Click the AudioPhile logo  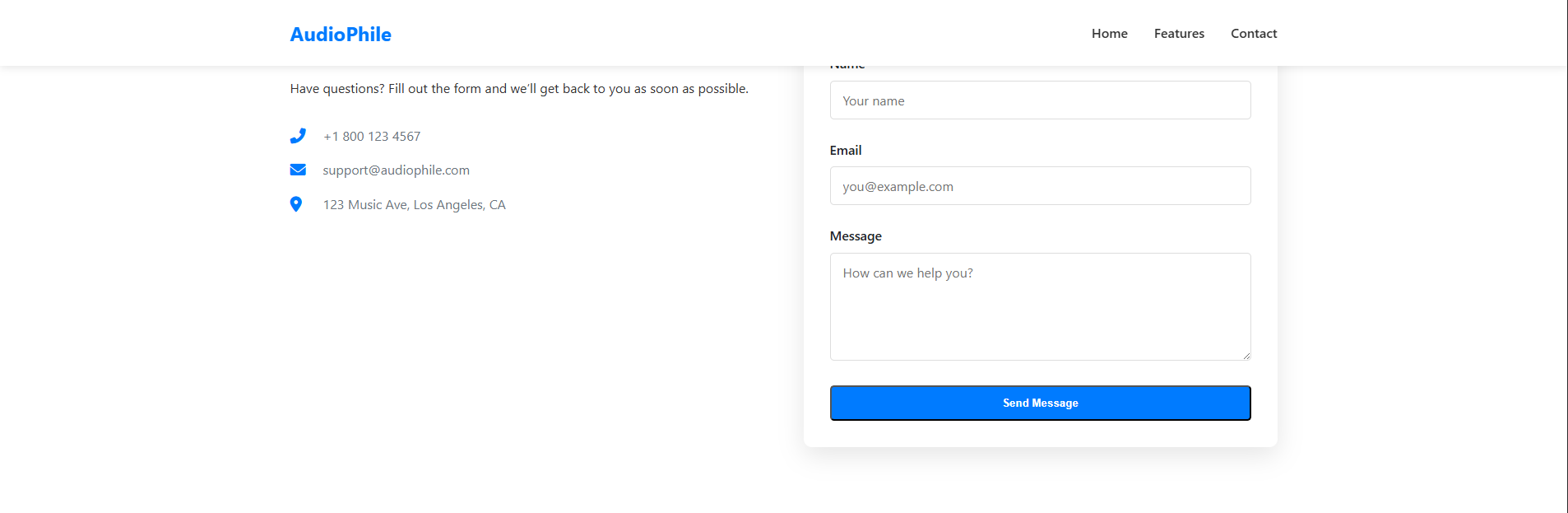(341, 34)
